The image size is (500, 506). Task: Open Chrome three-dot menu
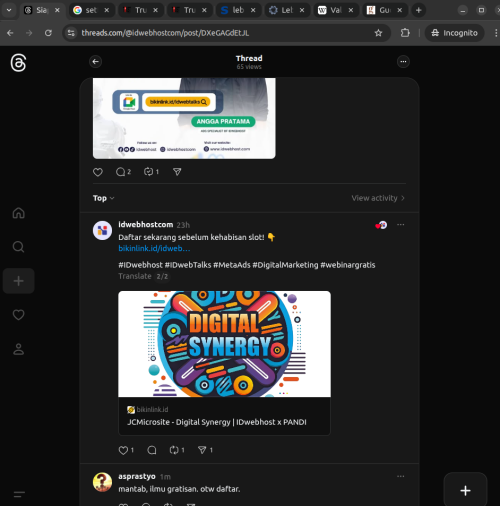[x=496, y=33]
